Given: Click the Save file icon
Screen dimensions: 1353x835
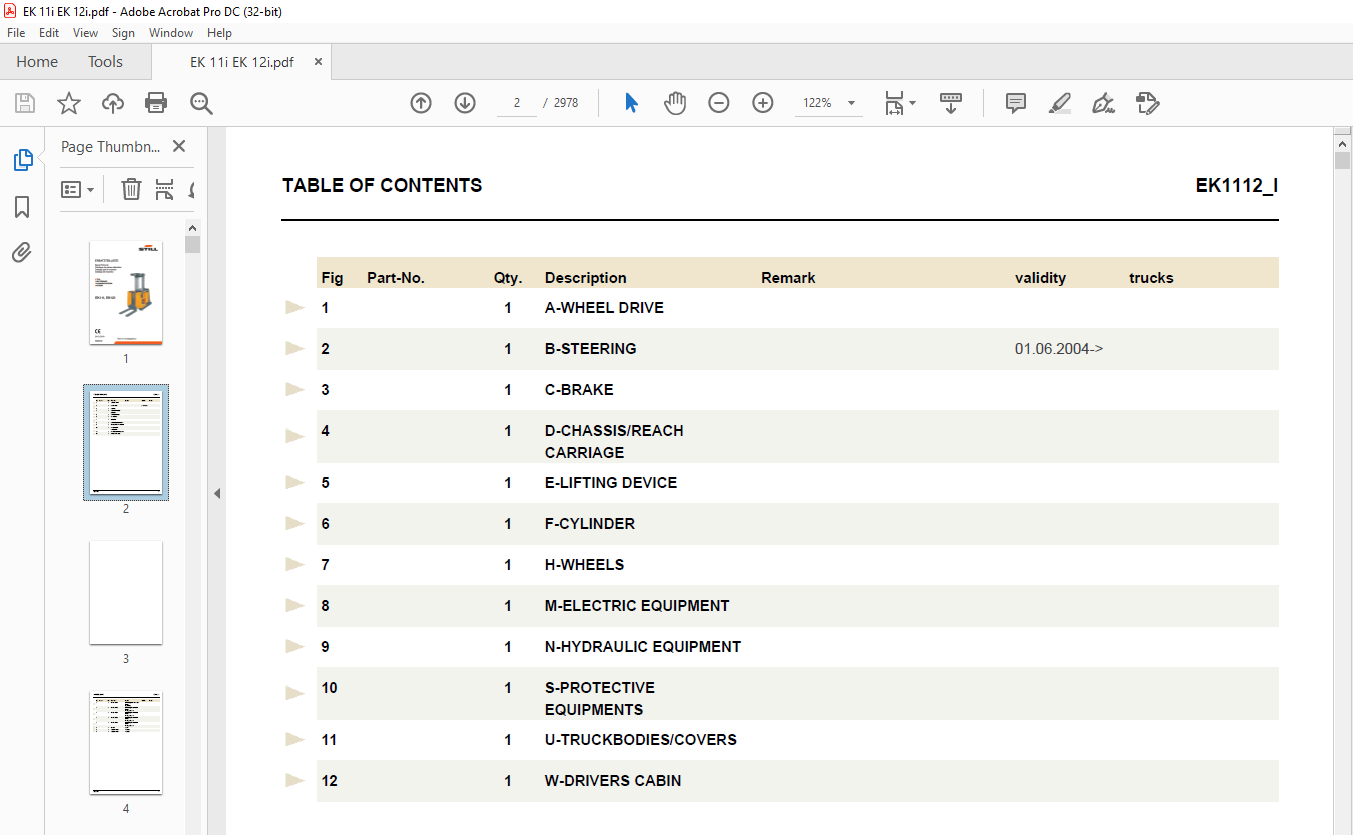Looking at the screenshot, I should click(x=25, y=103).
